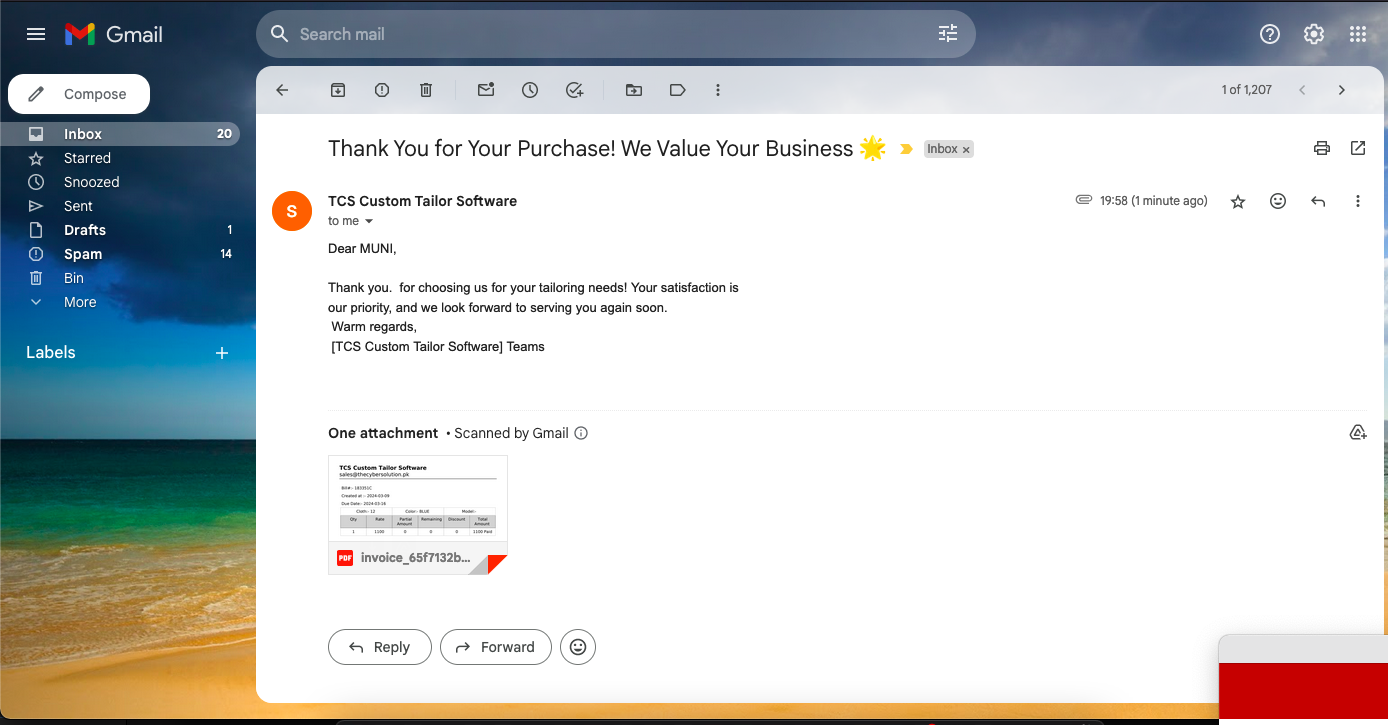Move the email to a folder
This screenshot has width=1388, height=725.
coord(633,90)
